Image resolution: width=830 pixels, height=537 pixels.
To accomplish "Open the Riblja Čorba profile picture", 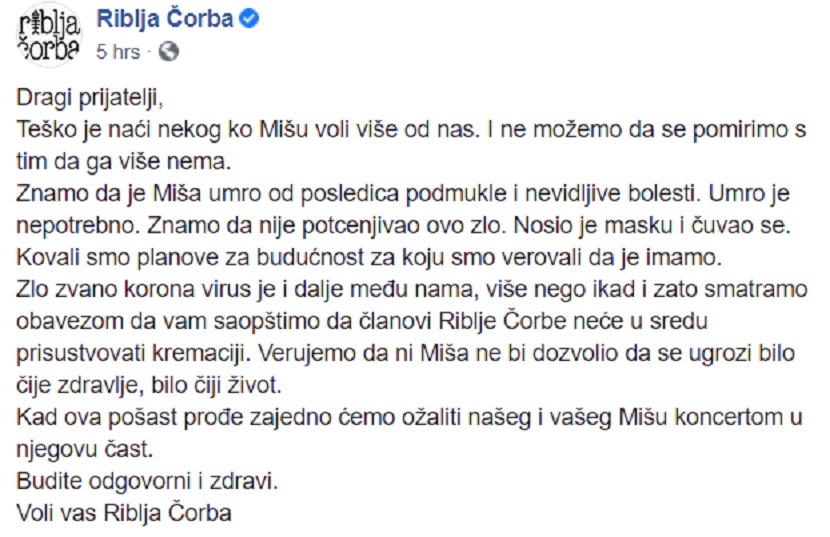I will (49, 35).
